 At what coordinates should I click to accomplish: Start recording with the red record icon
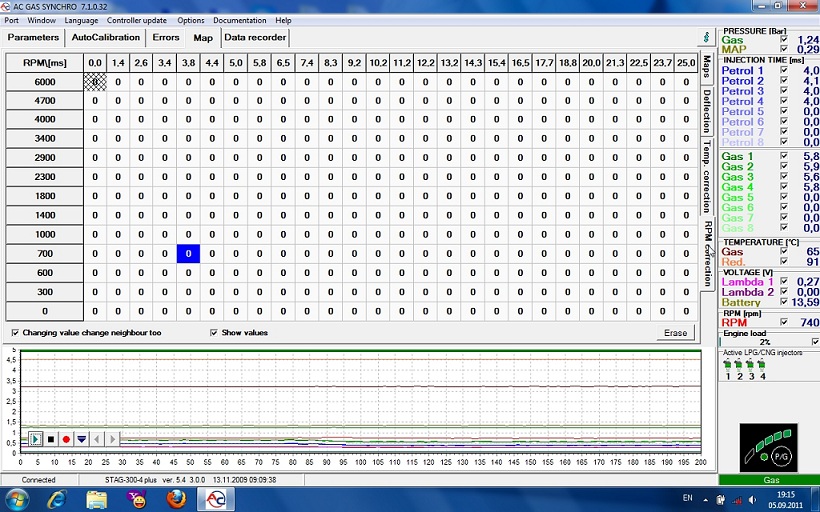[66, 439]
